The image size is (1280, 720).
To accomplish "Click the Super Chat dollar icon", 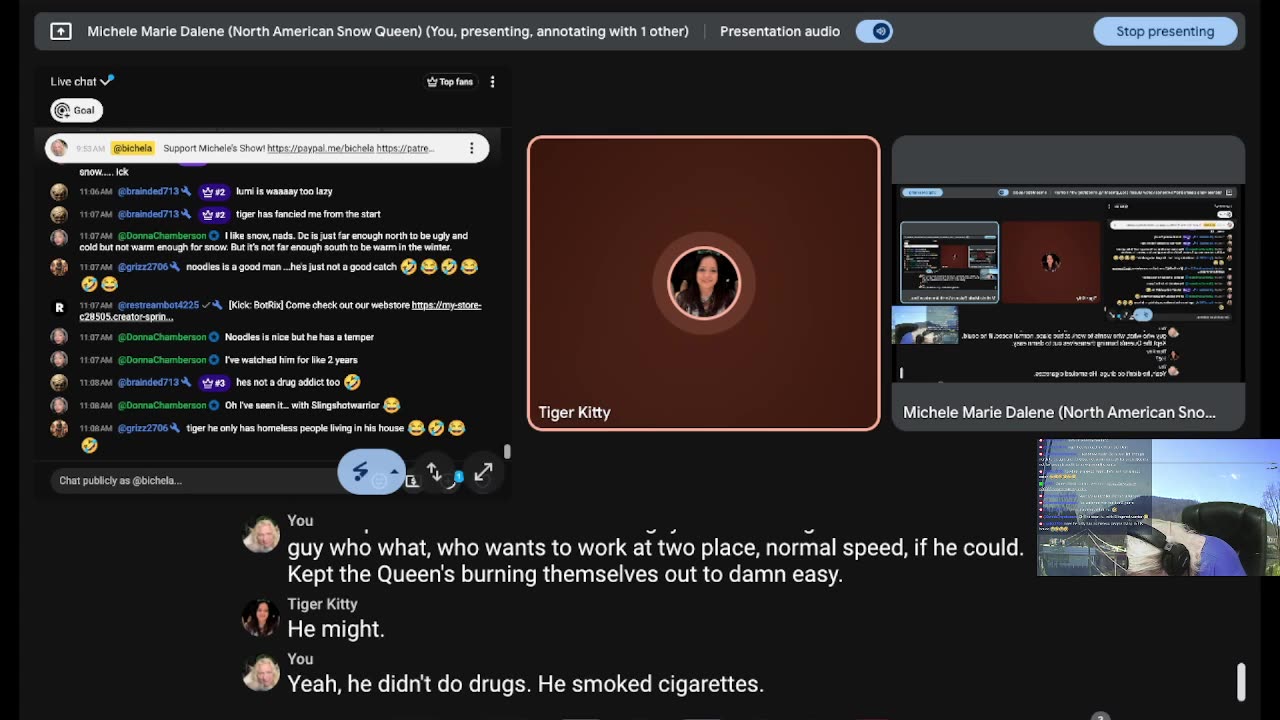I will coord(411,481).
